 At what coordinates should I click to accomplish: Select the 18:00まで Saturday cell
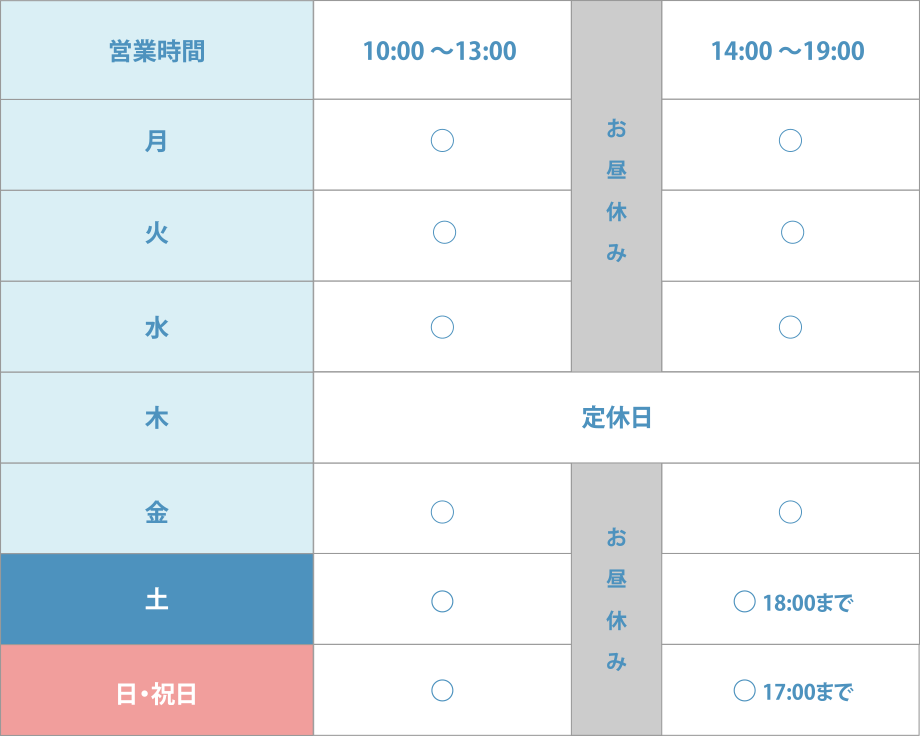click(x=791, y=599)
